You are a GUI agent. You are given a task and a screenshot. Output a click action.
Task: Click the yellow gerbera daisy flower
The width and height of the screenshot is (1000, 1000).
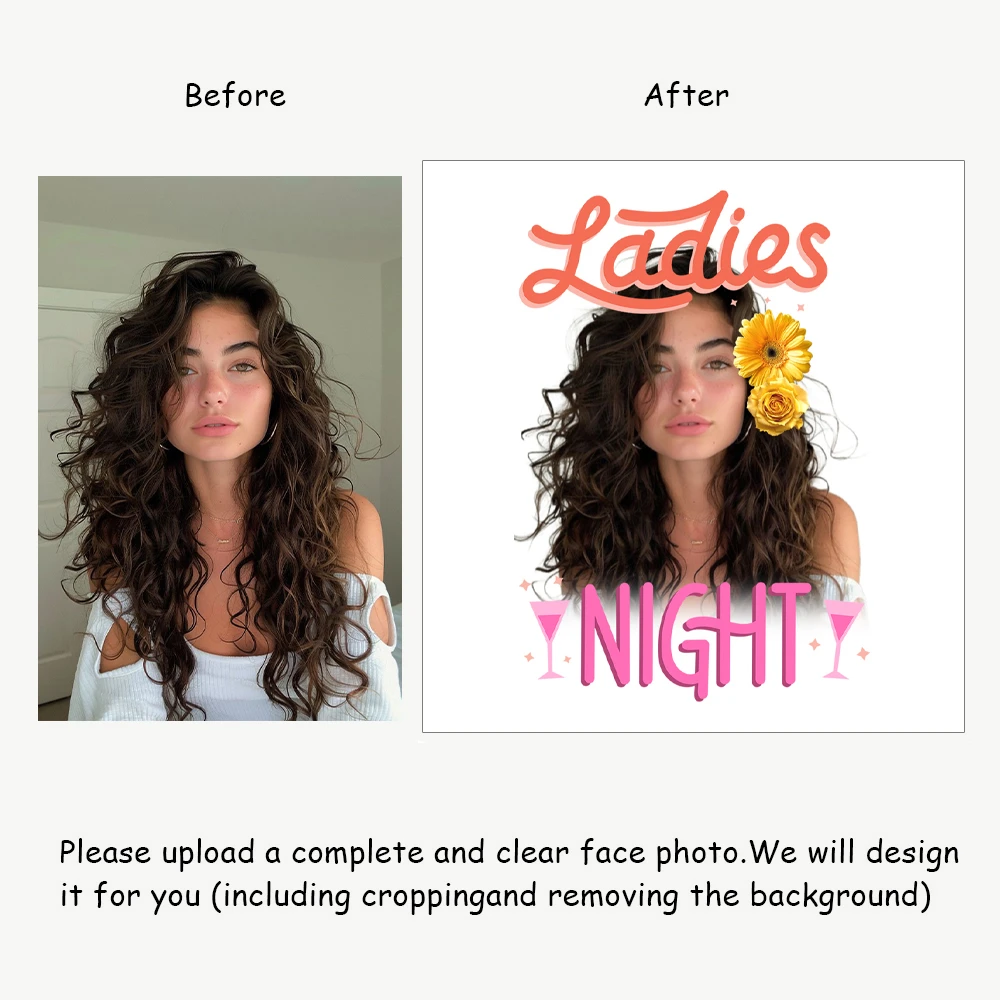(x=772, y=348)
